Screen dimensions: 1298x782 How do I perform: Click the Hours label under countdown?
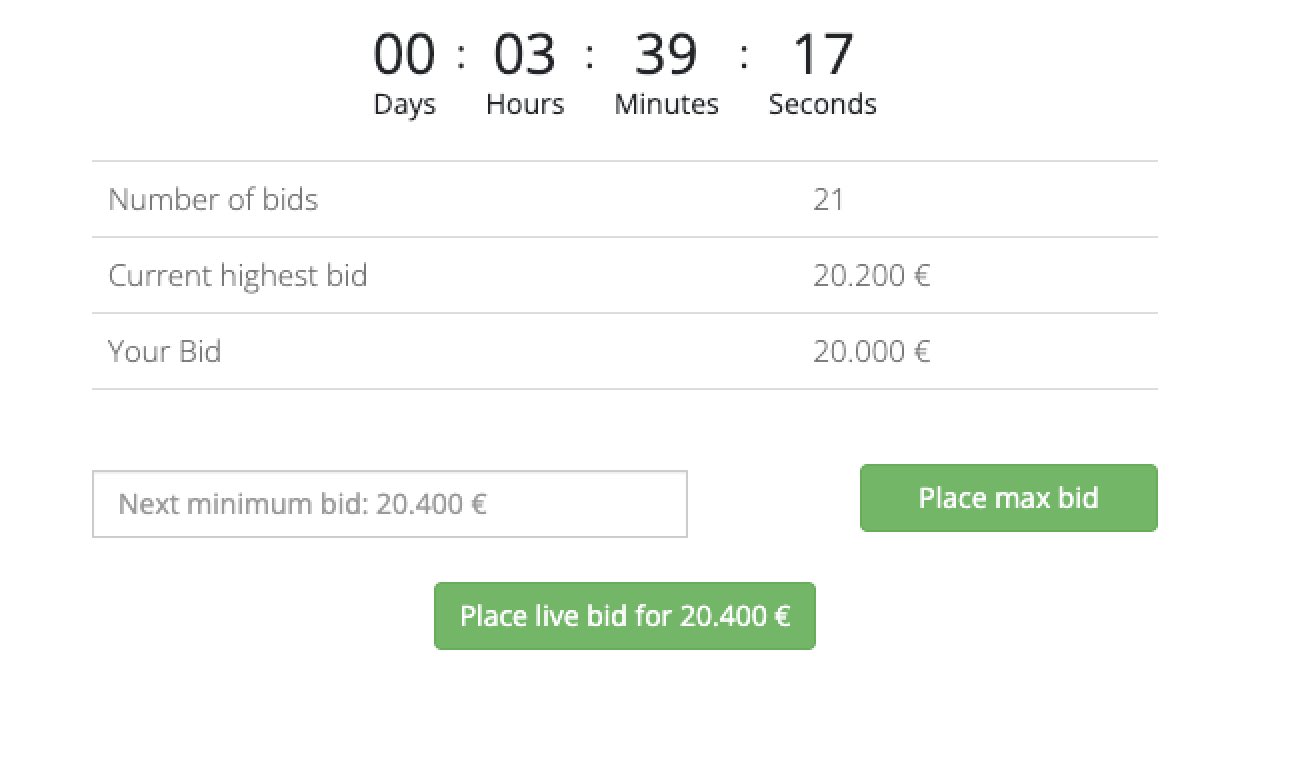click(525, 104)
